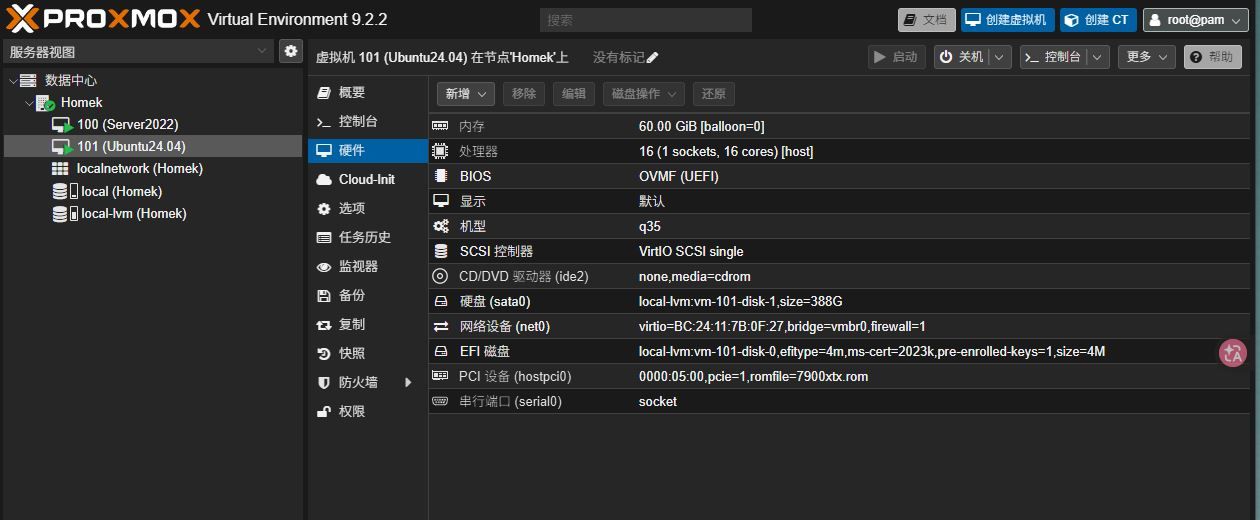
Task: Click the Edit hardware button
Action: point(574,94)
